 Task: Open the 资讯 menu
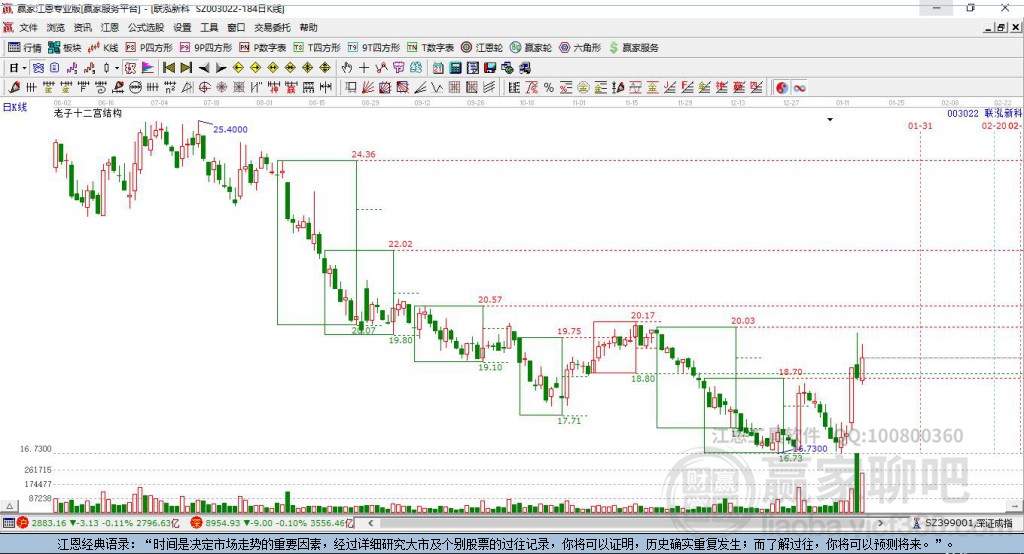click(x=82, y=27)
